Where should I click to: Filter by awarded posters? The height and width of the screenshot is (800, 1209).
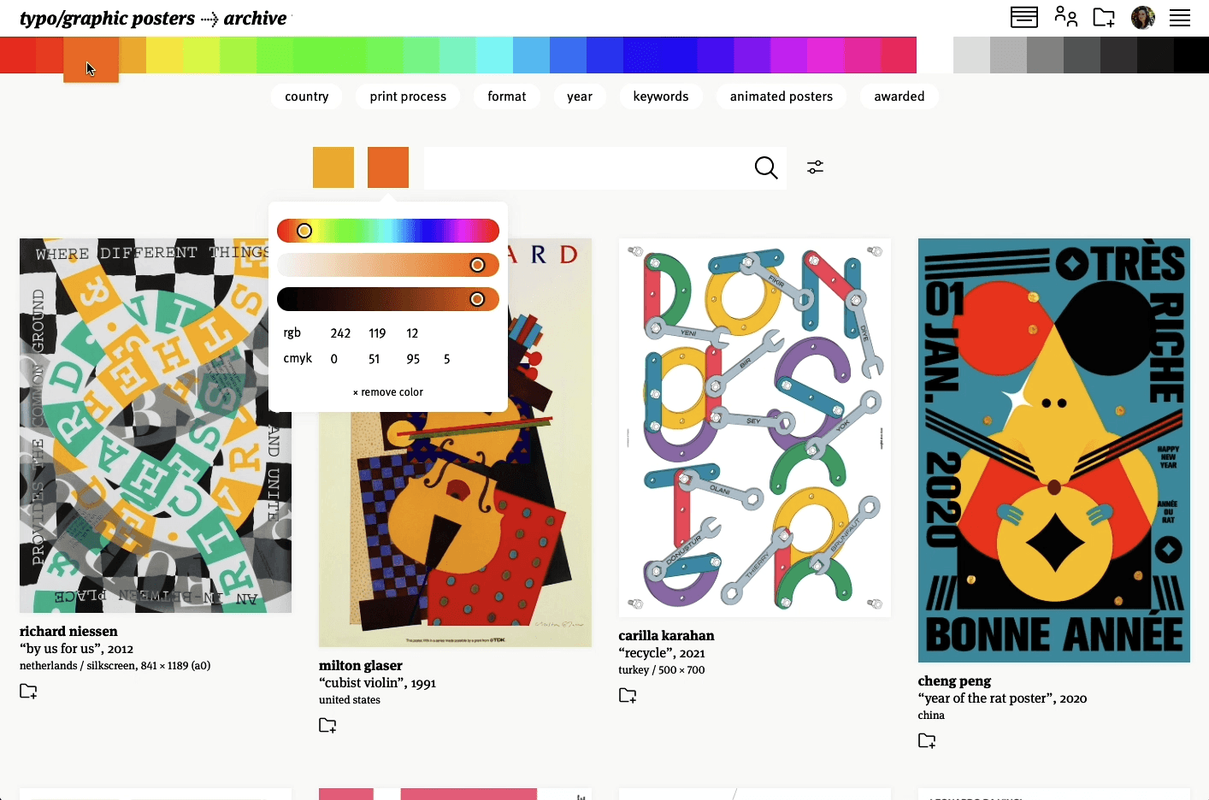coord(899,96)
